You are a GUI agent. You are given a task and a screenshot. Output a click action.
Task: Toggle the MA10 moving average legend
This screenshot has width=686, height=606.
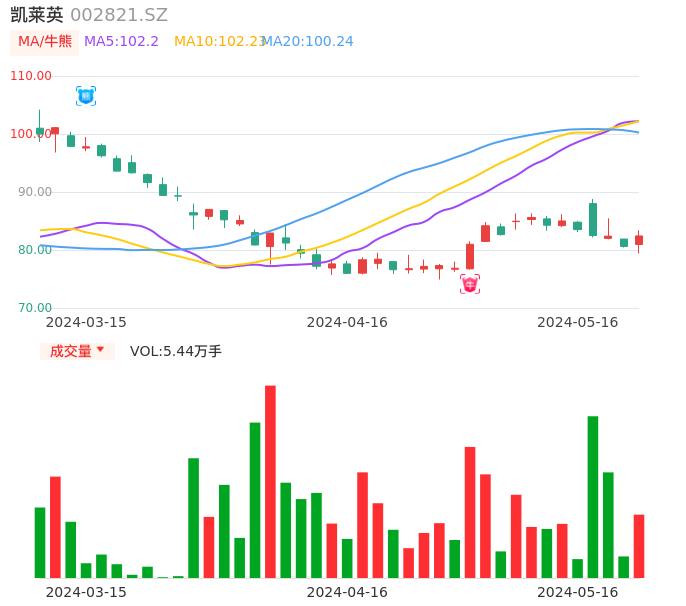click(x=218, y=42)
